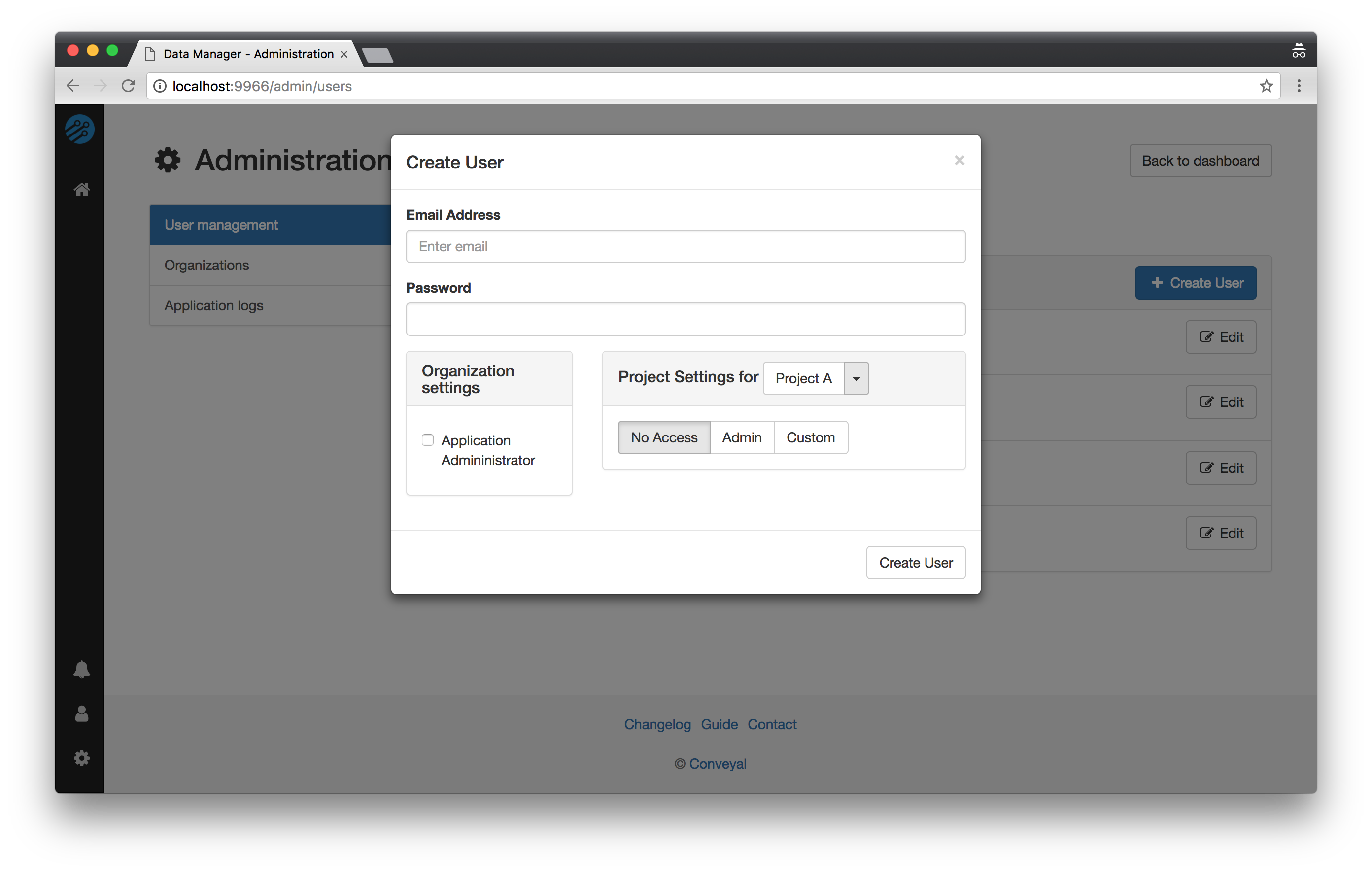Click the second Edit button in user list
Viewport: 1372px width, 872px height.
1221,402
